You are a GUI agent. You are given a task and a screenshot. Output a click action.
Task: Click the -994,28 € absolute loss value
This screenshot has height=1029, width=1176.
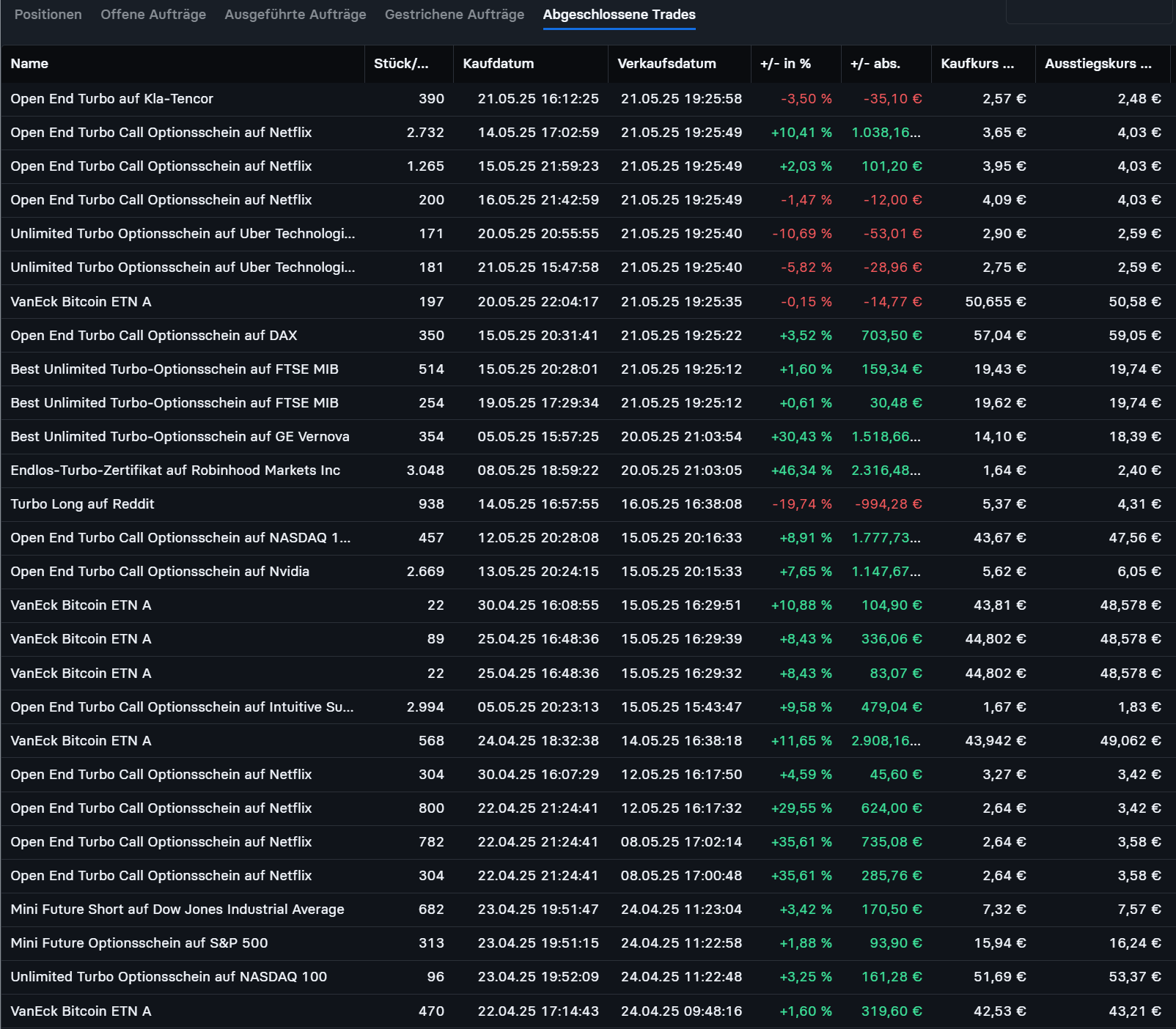889,504
